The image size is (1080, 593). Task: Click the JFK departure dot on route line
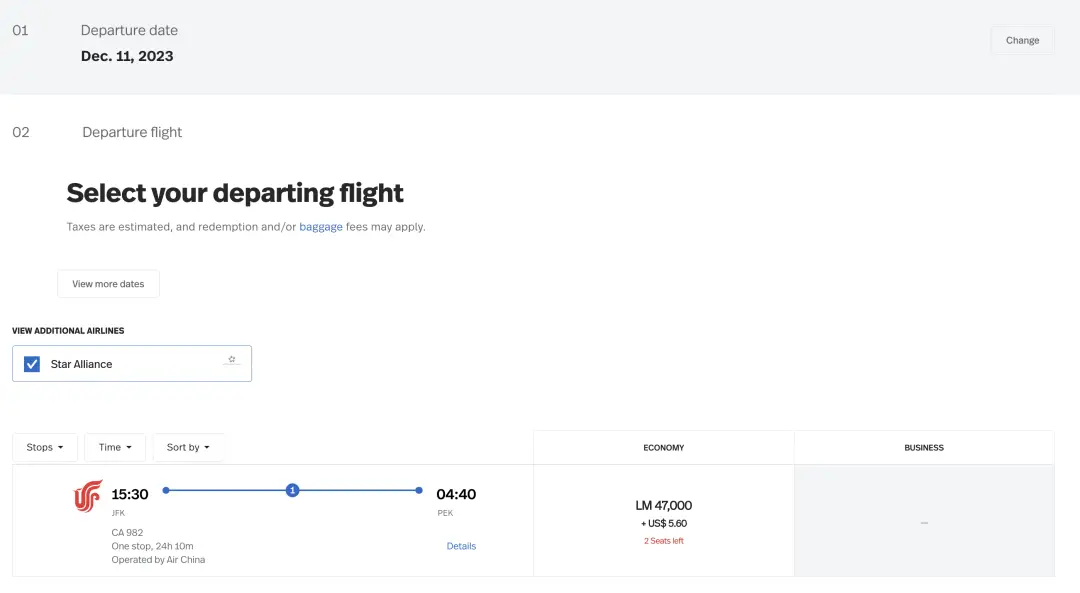[x=166, y=490]
